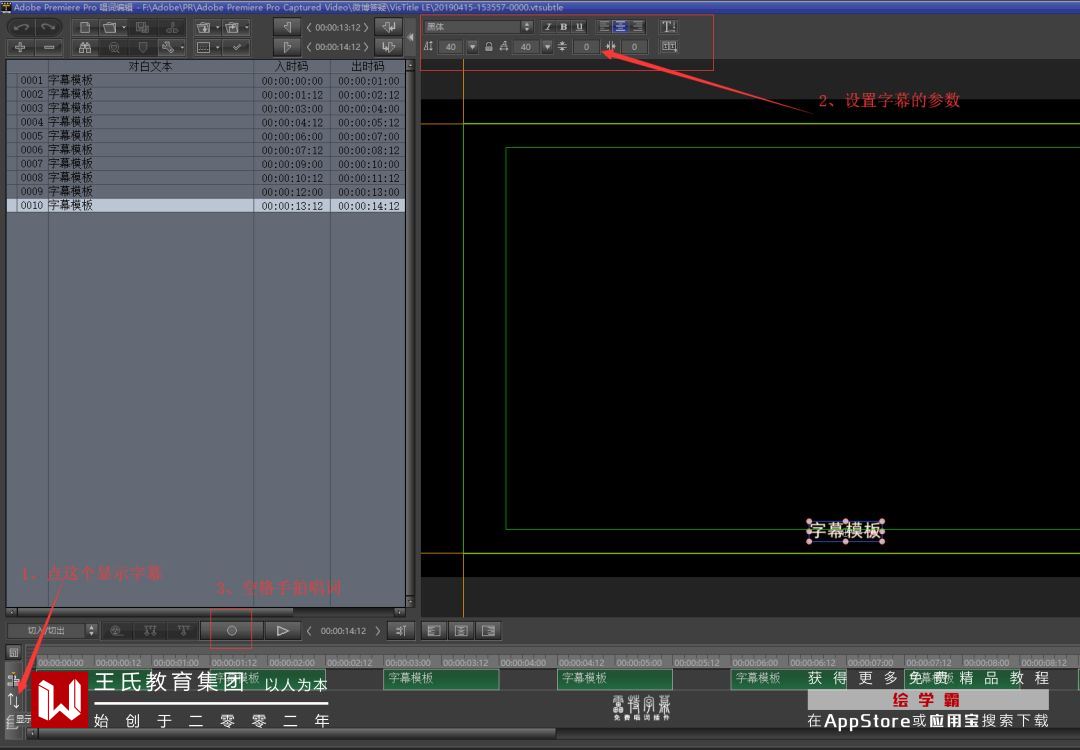The width and height of the screenshot is (1080, 750).
Task: Open dropdown arrow beside open-folder icon
Action: coord(124,28)
